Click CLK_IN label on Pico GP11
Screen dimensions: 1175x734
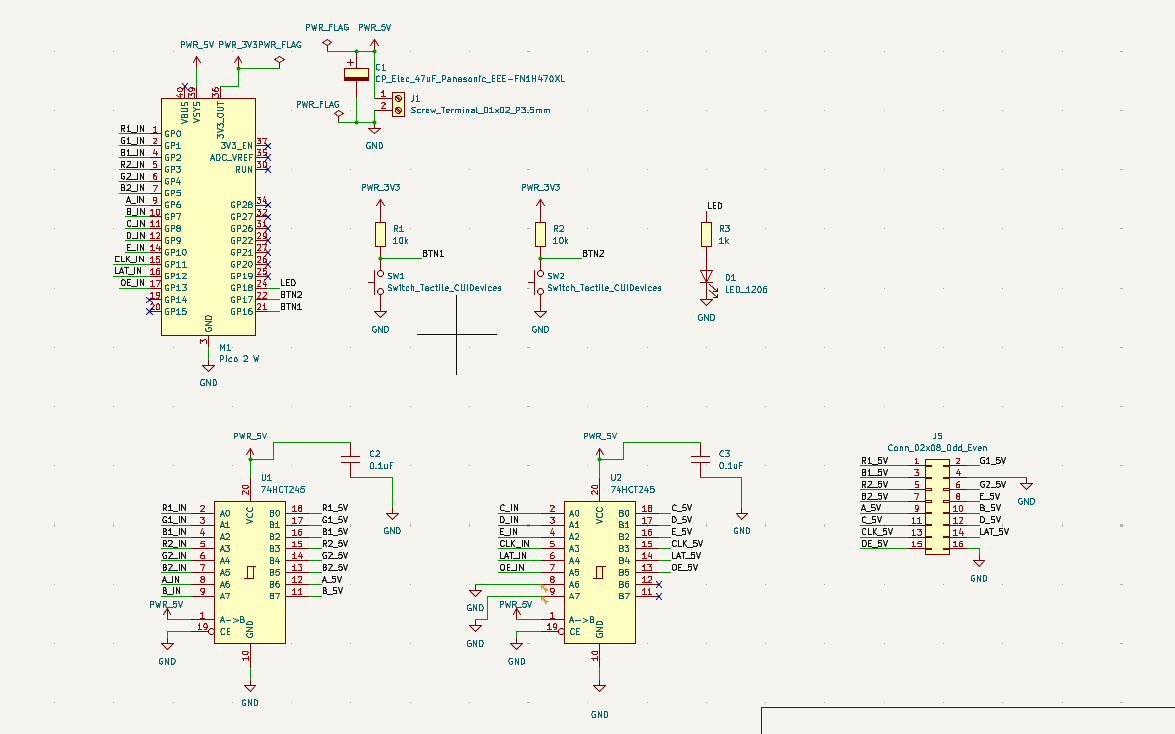tap(130, 259)
